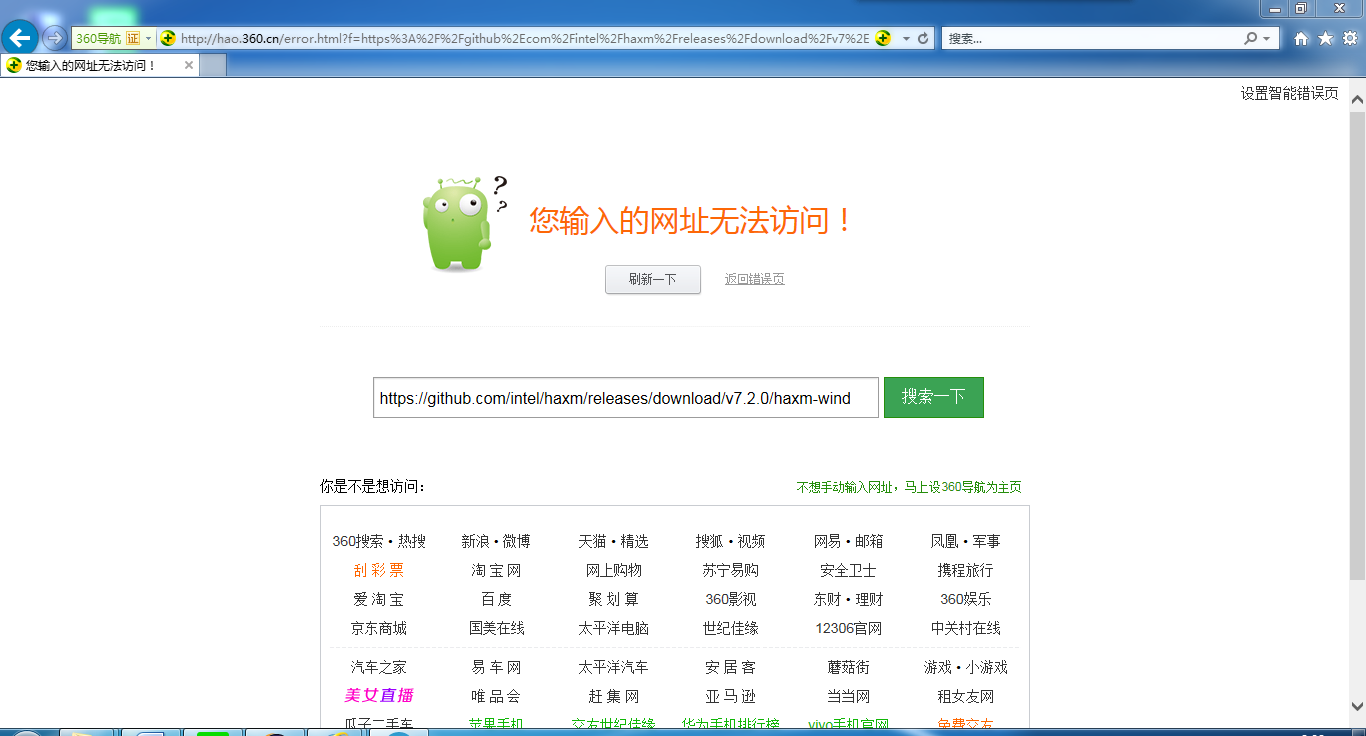1366x736 pixels.
Task: Click the 360导航 certified badge in address bar
Action: [x=108, y=39]
